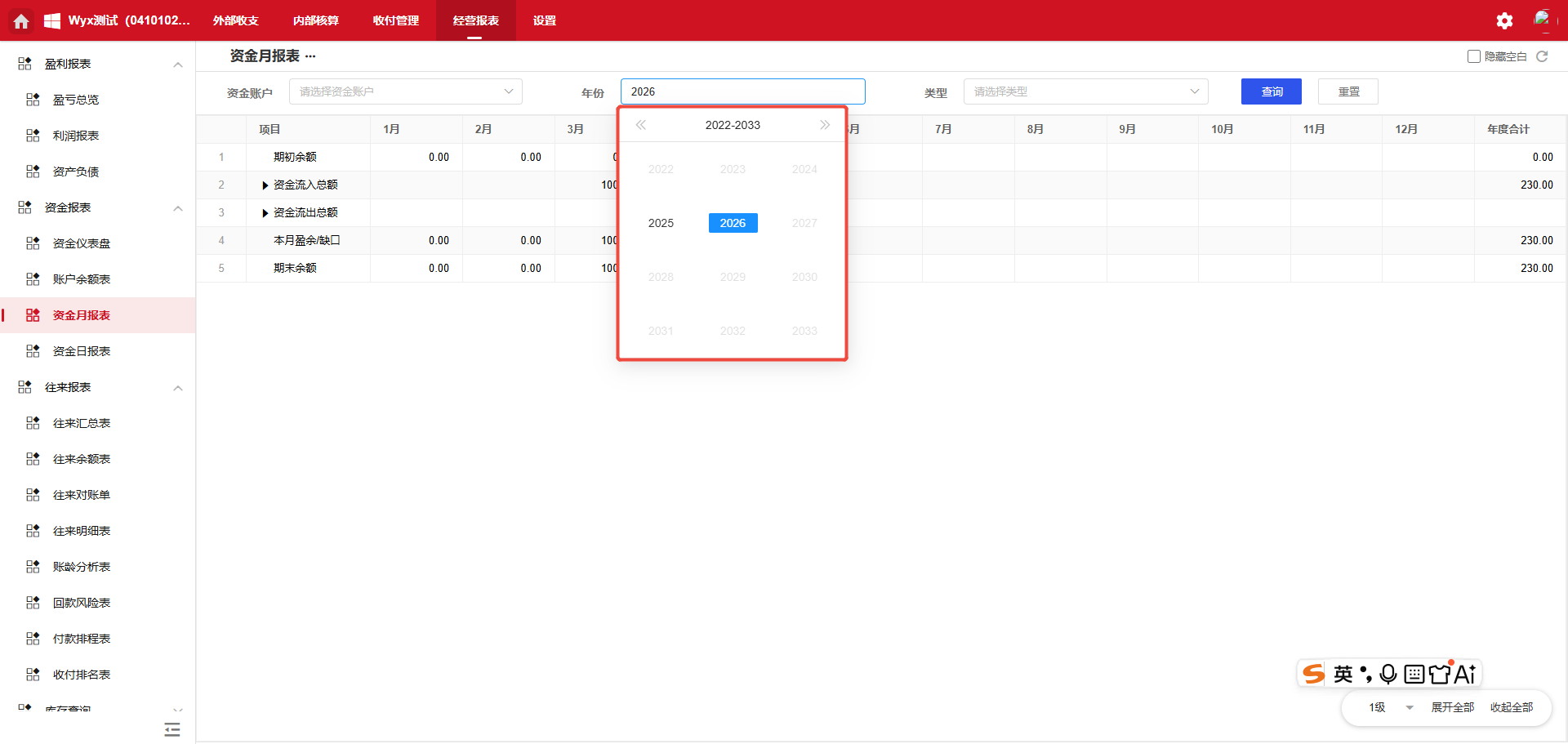Toggle the 隐藏空白 checkbox

[x=1474, y=56]
